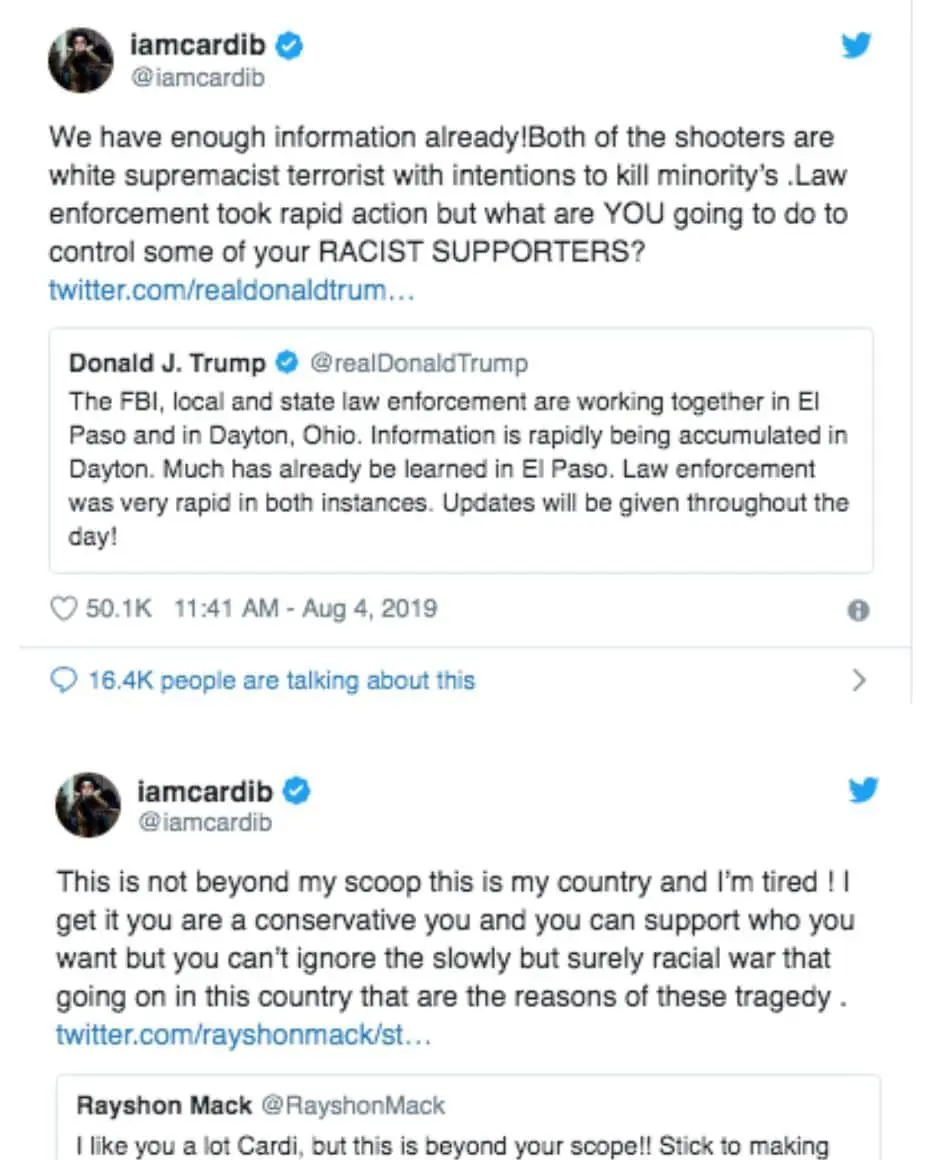The height and width of the screenshot is (1160, 937).
Task: Open first tweet's iamcardib profile avatar
Action: pyautogui.click(x=84, y=62)
